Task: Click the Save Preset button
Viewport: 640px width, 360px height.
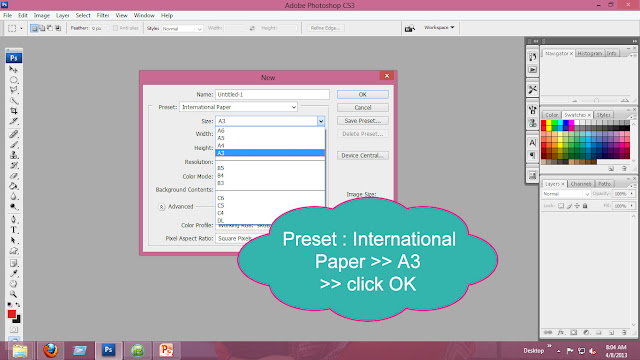Action: pyautogui.click(x=363, y=121)
